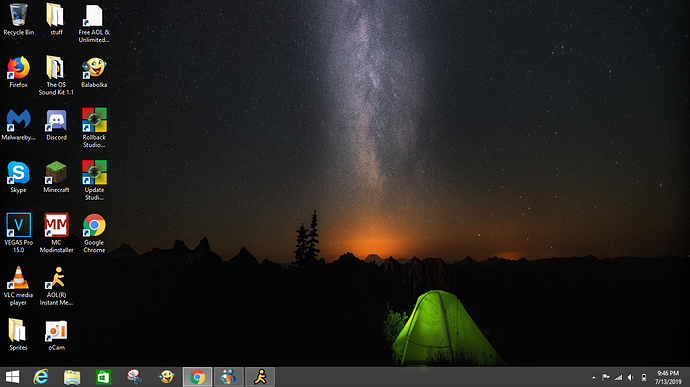Image resolution: width=690 pixels, height=387 pixels.
Task: Switch to Chrome window in taskbar
Action: [x=197, y=377]
